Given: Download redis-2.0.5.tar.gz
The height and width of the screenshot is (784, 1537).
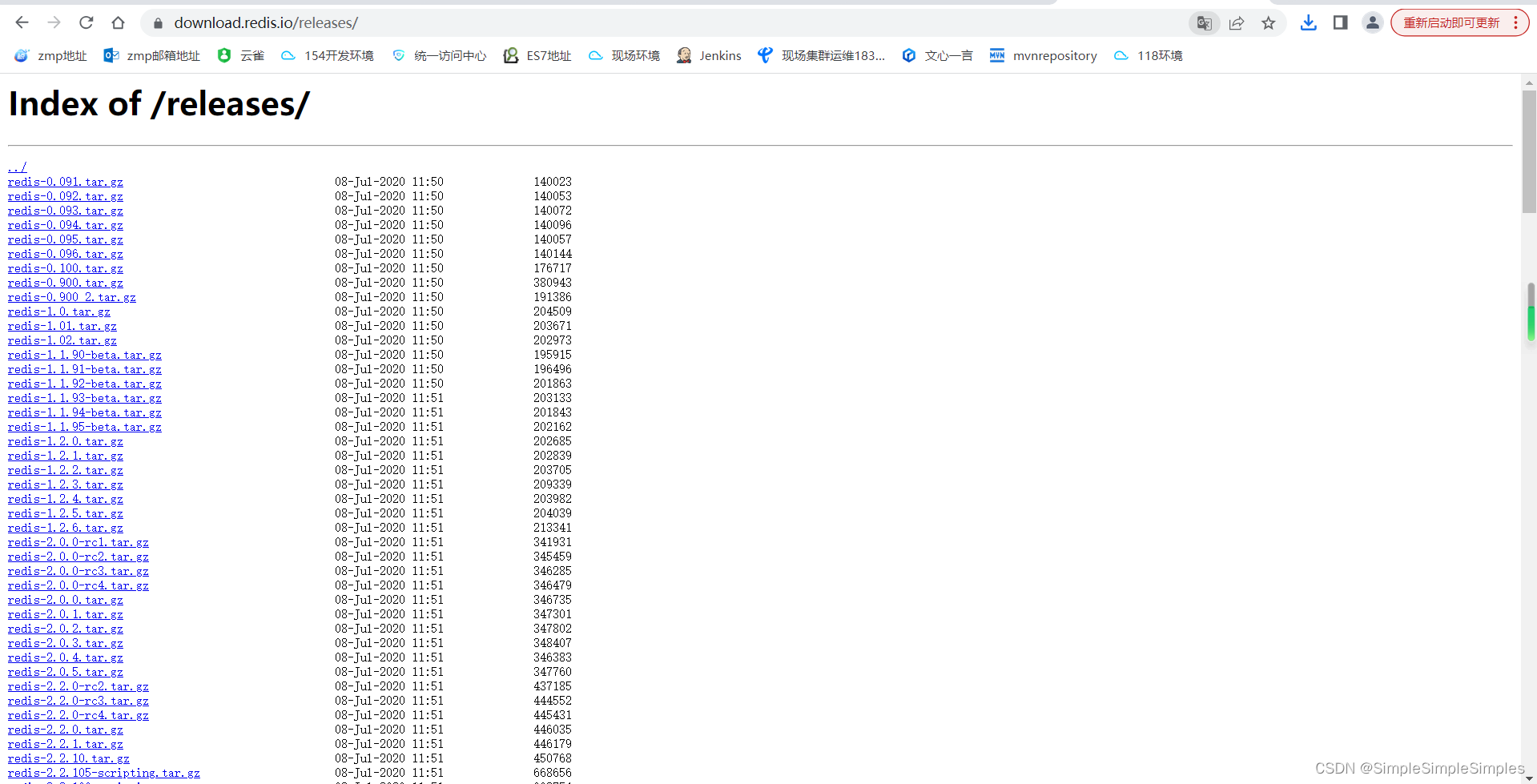Looking at the screenshot, I should point(66,672).
